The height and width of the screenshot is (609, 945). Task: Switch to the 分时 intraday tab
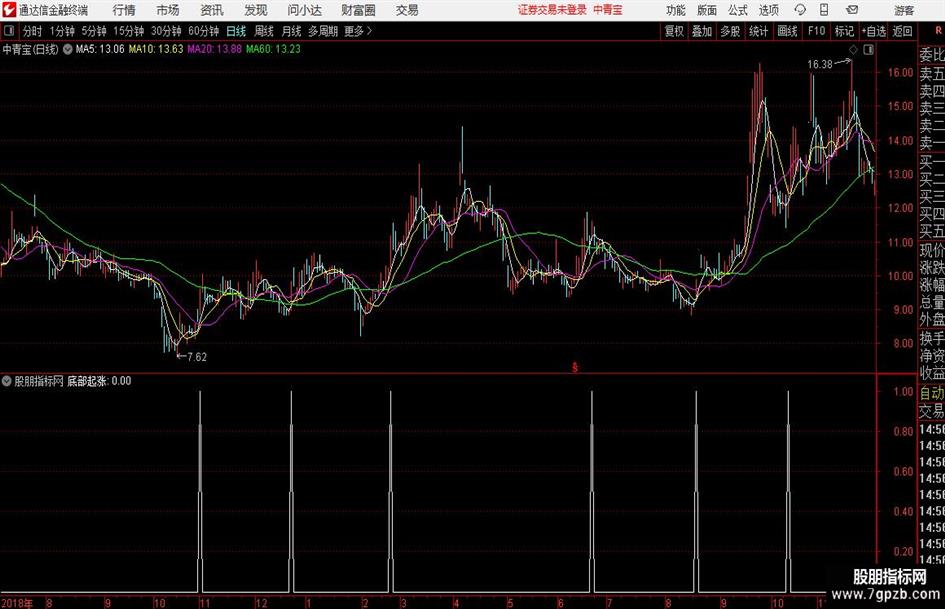tap(33, 31)
